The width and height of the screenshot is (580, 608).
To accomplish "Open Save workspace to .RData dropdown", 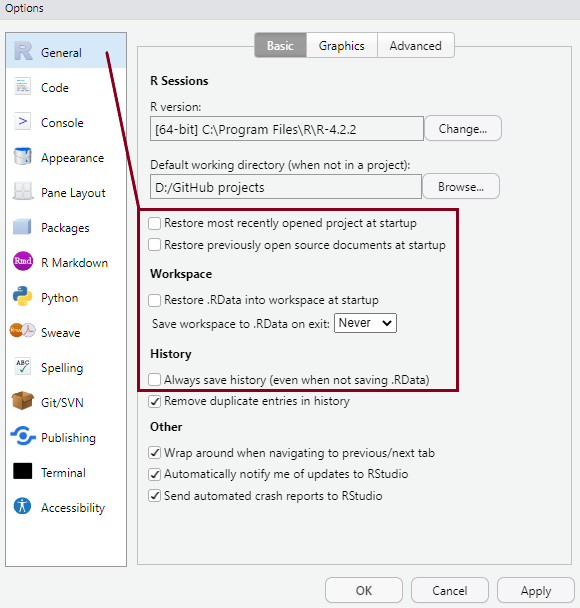I will [365, 323].
